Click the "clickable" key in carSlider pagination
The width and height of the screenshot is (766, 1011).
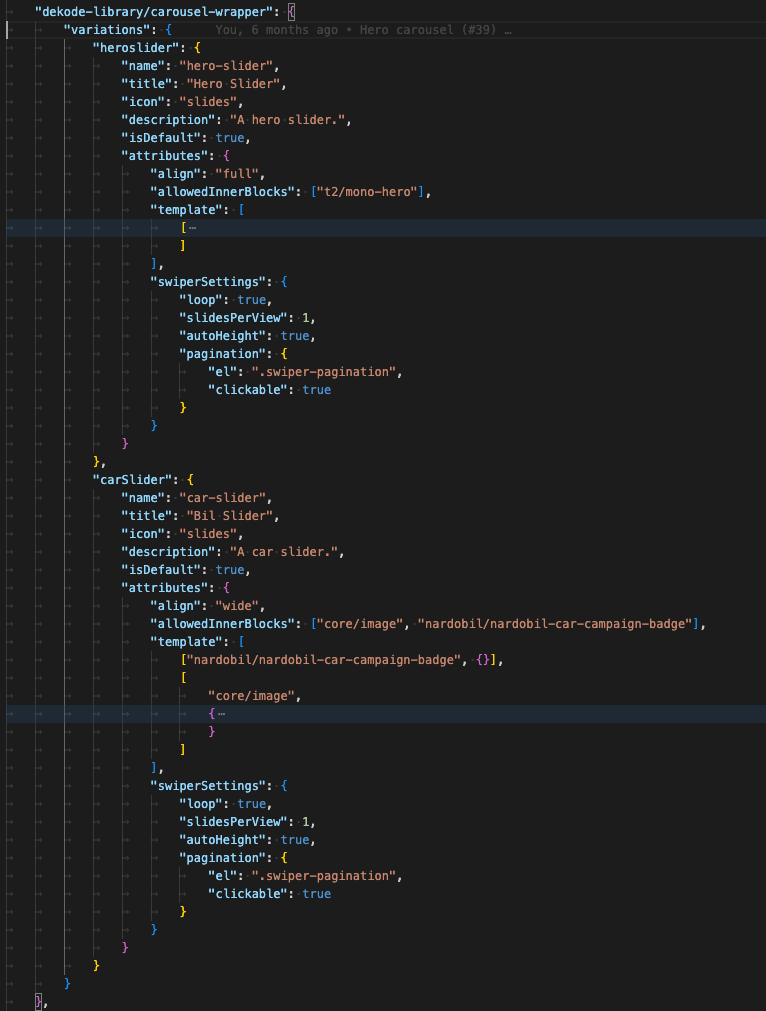click(x=250, y=894)
